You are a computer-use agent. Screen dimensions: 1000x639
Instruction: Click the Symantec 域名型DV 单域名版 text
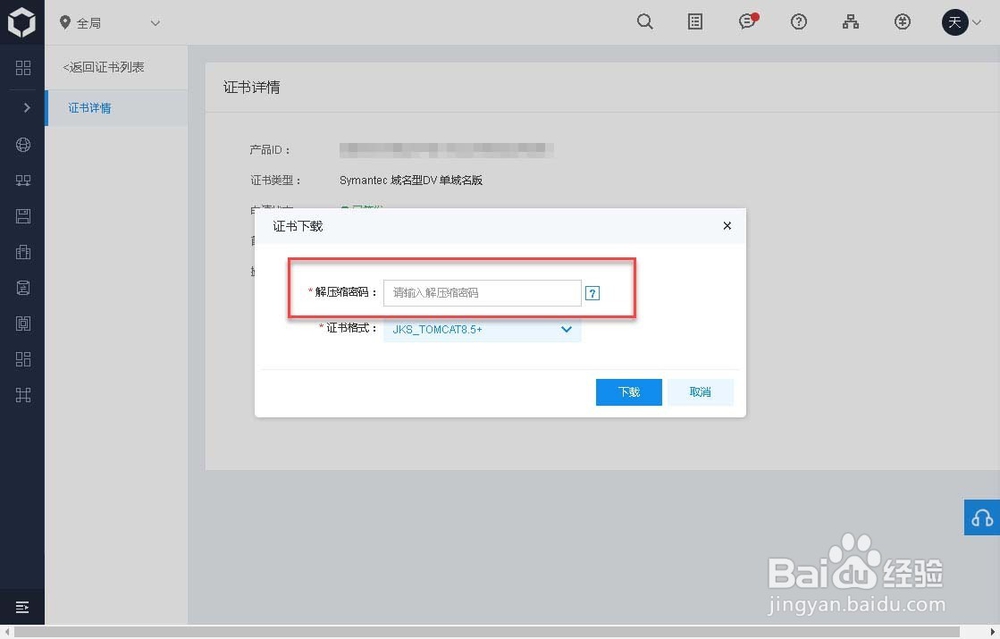(411, 180)
